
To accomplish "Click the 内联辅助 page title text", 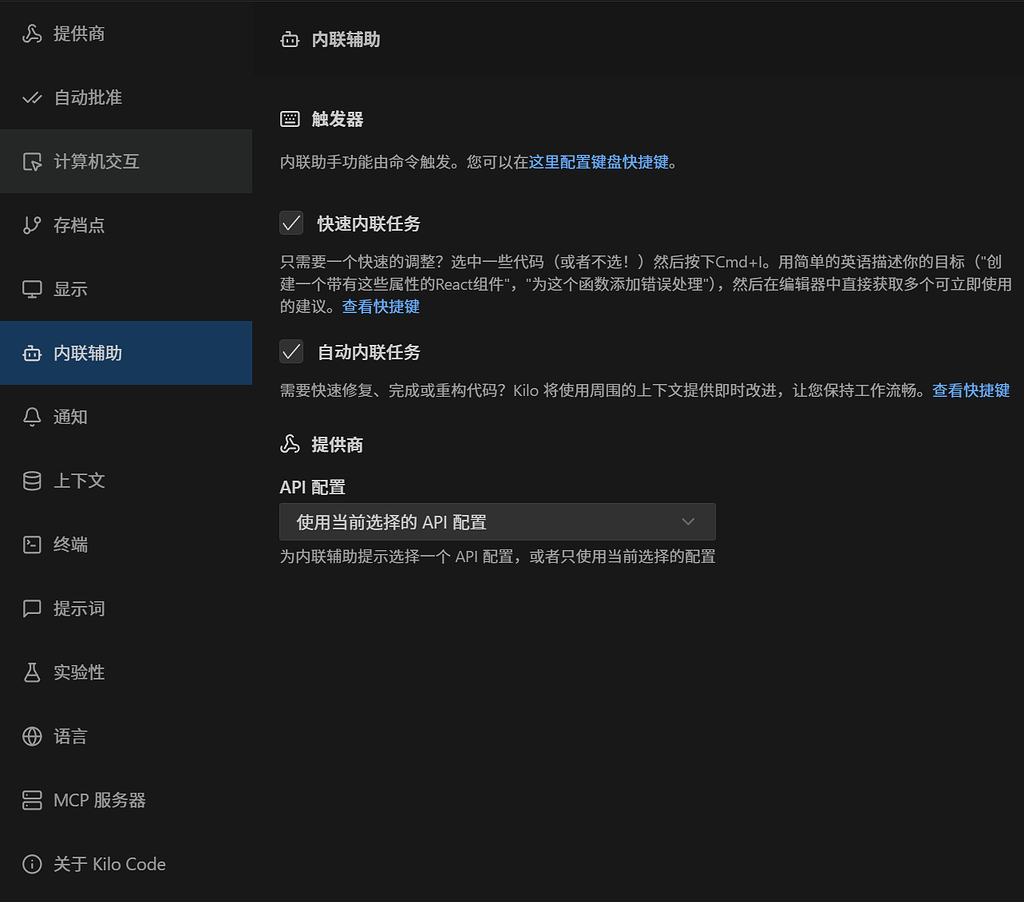I will pyautogui.click(x=346, y=40).
